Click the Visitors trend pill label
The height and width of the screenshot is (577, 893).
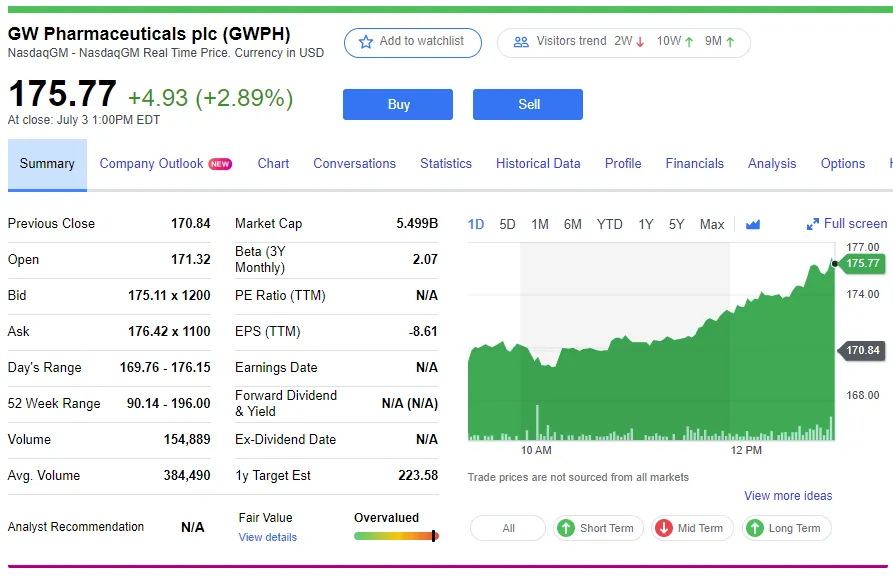(x=571, y=41)
